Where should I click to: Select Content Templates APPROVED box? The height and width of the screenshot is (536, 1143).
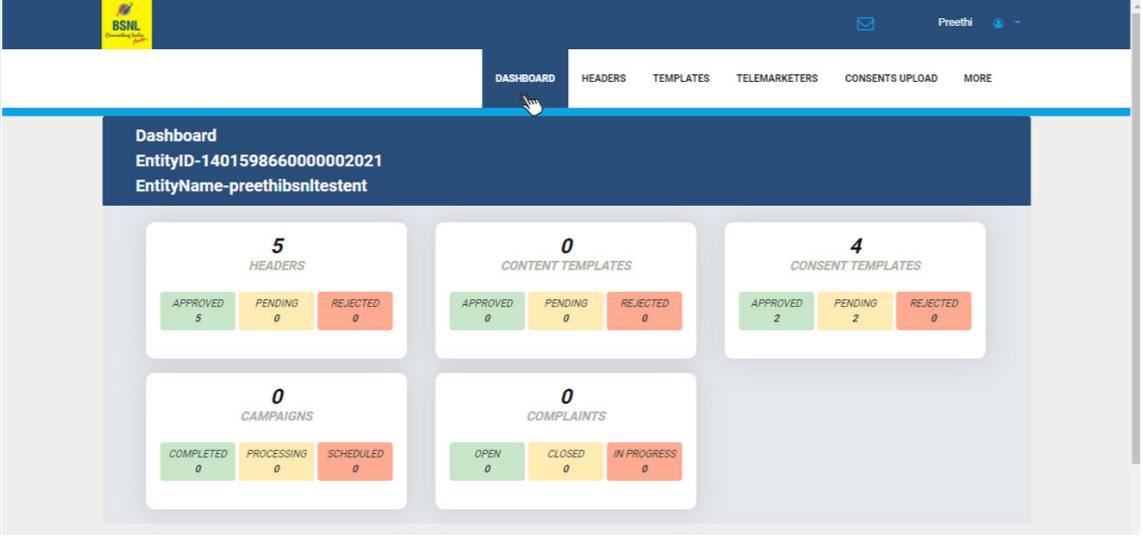point(487,311)
